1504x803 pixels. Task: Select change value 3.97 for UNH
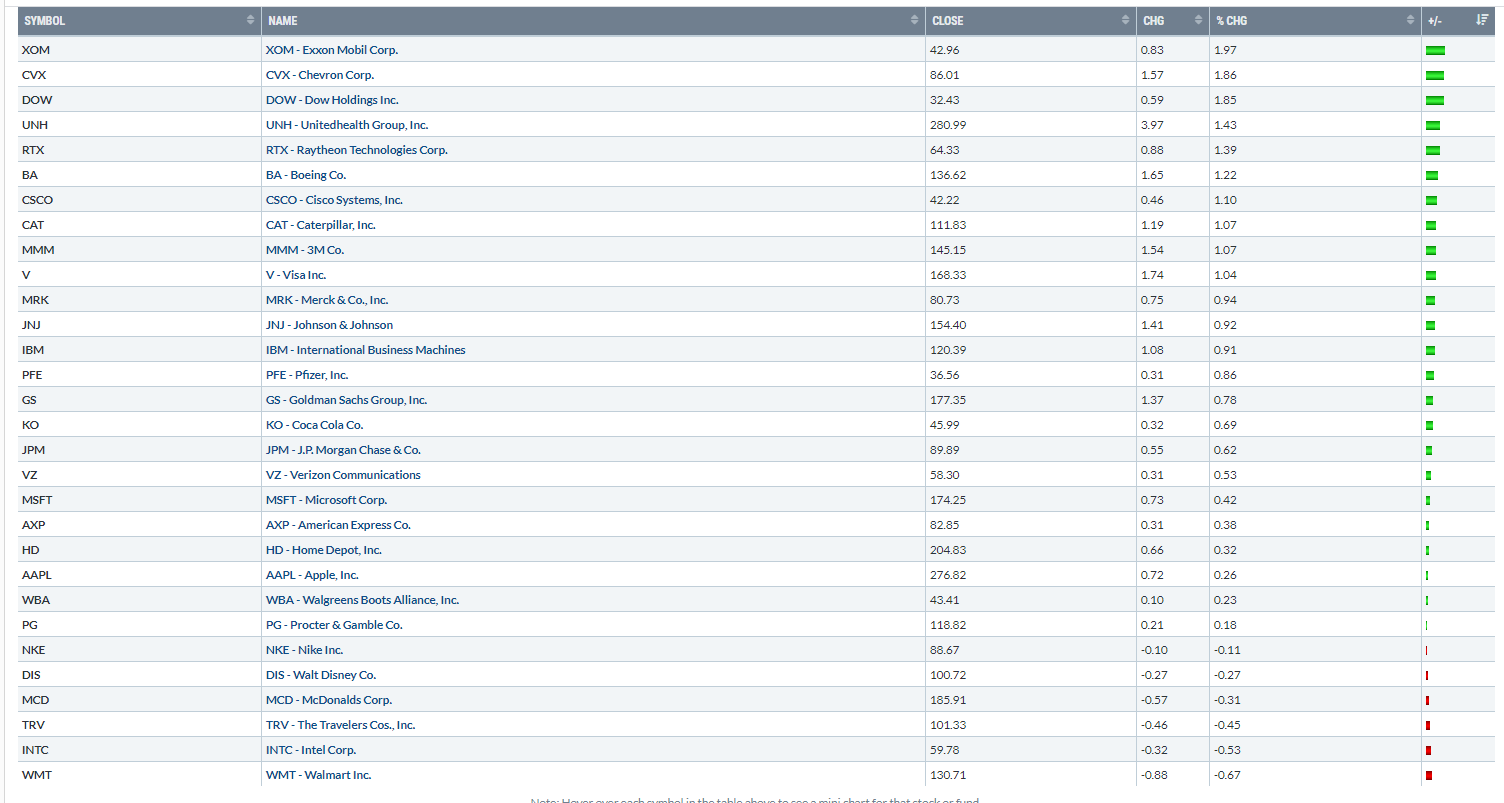point(1152,125)
